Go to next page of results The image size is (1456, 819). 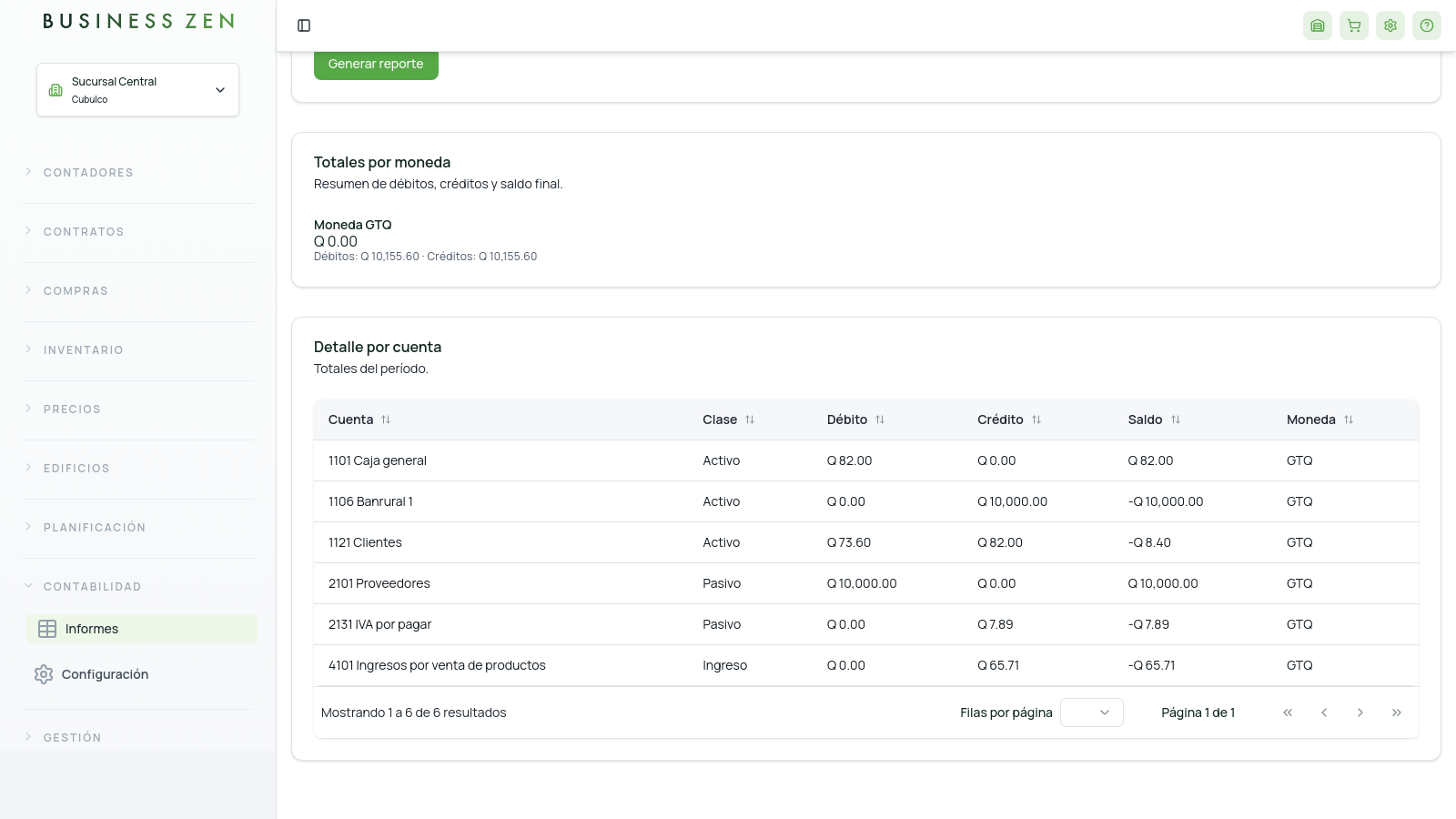[x=1360, y=713]
